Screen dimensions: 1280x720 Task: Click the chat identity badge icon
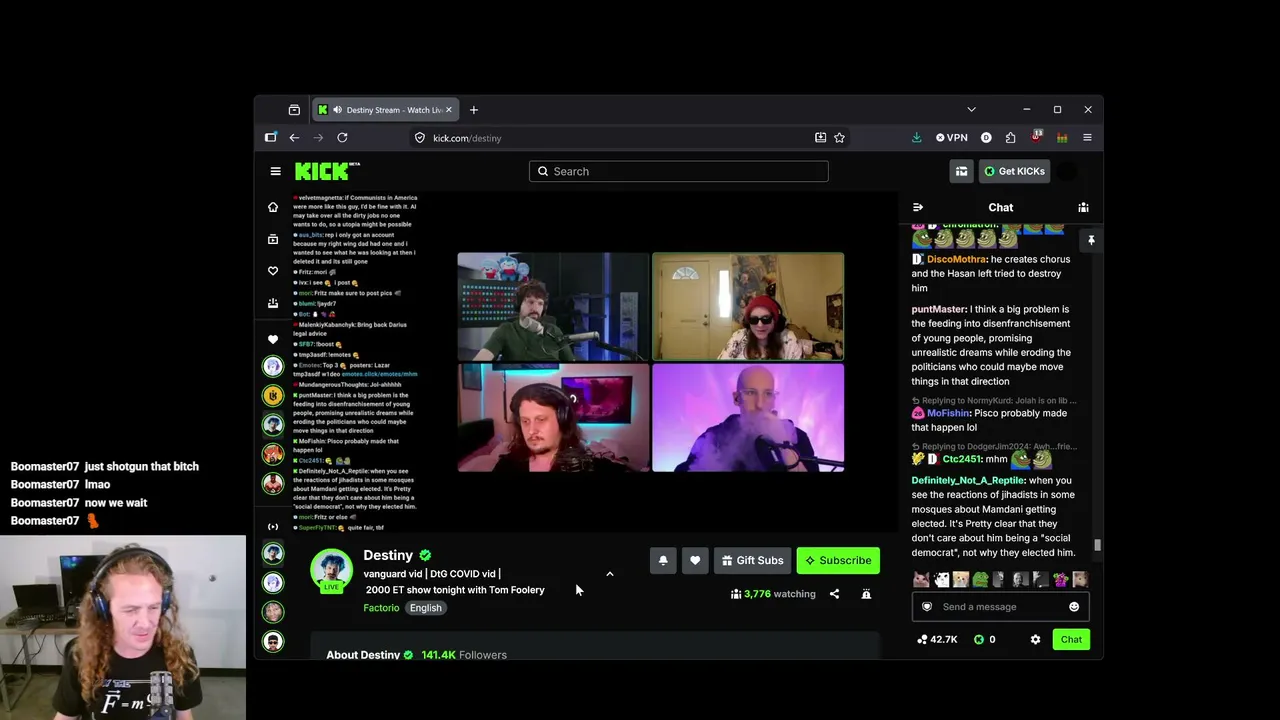927,607
